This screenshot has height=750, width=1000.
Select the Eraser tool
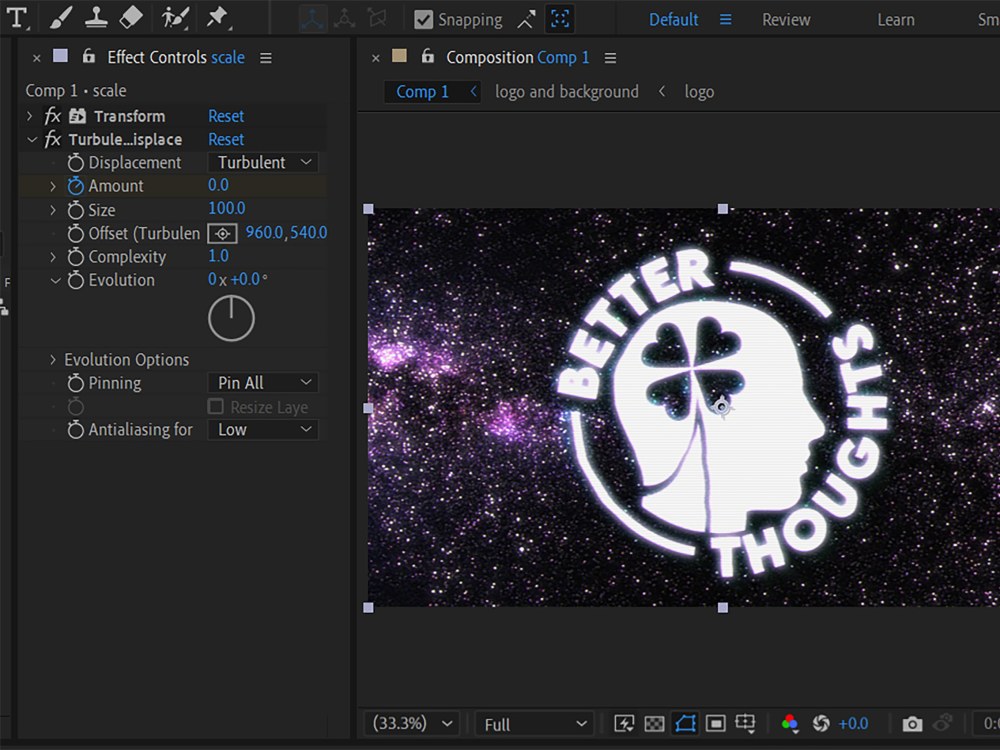(x=130, y=18)
